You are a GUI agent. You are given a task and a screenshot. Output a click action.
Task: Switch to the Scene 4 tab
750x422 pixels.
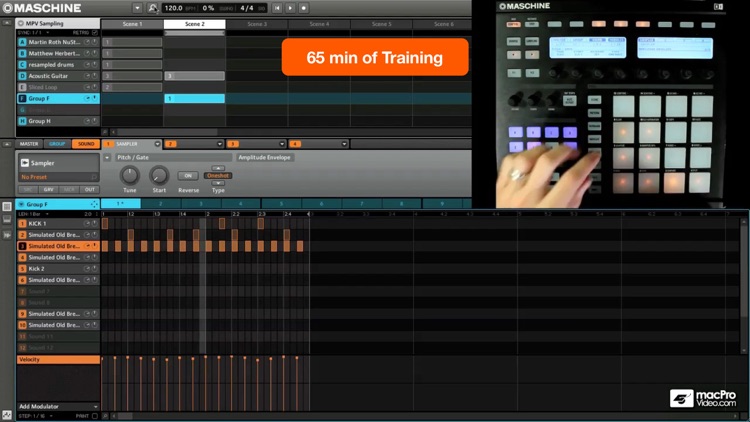click(319, 24)
